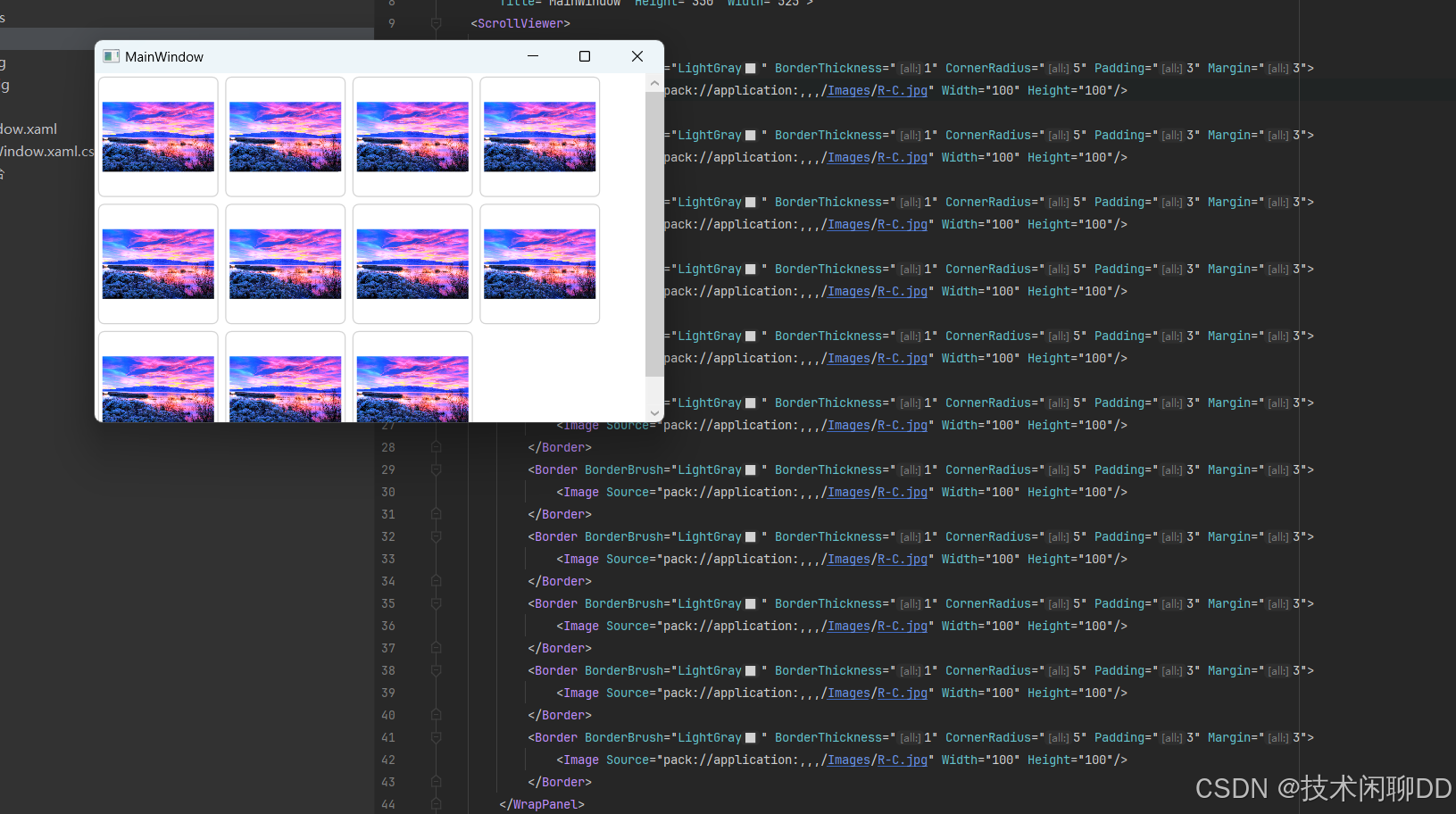Collapse the Border element at line 29
The image size is (1456, 814).
click(x=436, y=469)
